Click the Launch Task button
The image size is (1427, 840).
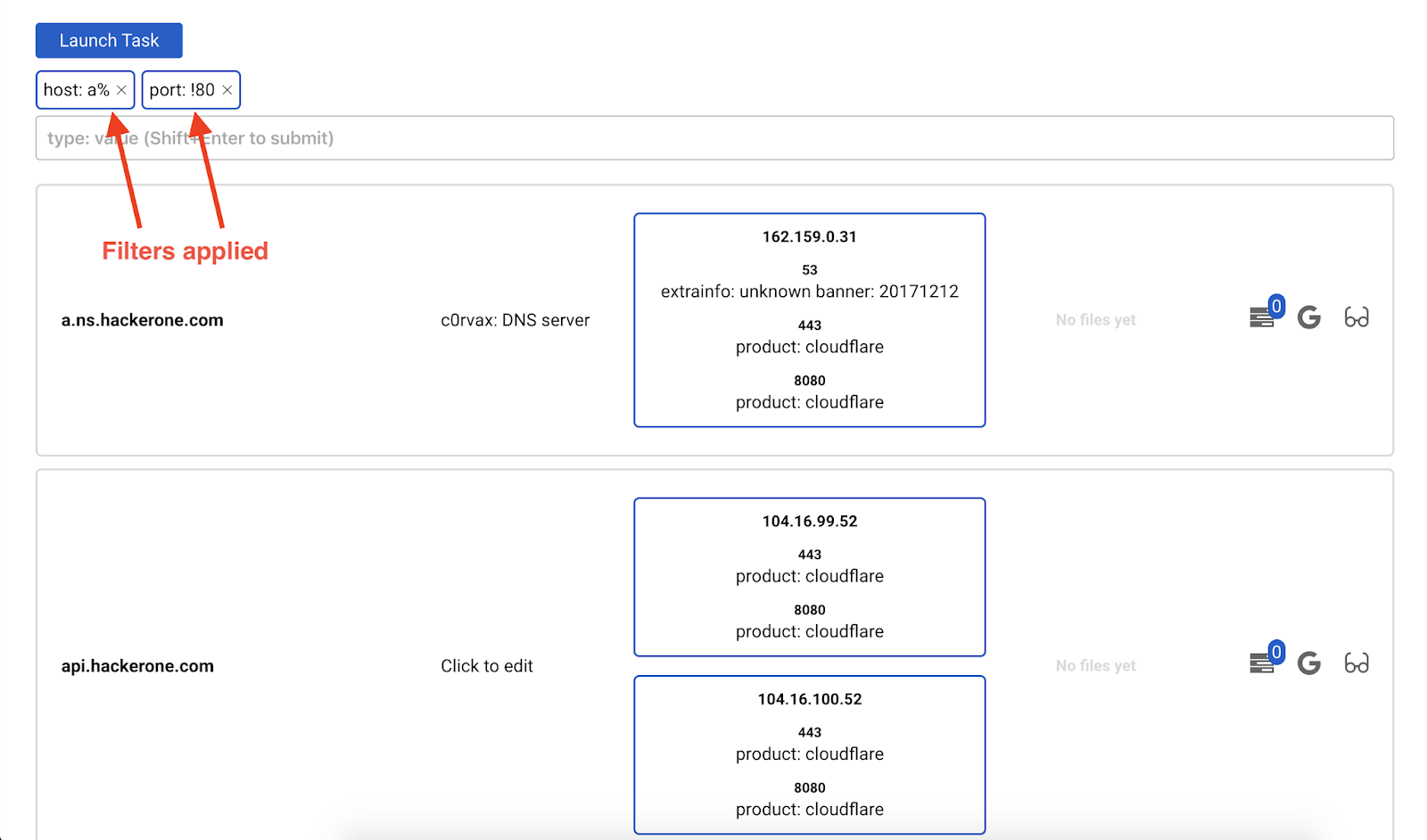(x=109, y=40)
